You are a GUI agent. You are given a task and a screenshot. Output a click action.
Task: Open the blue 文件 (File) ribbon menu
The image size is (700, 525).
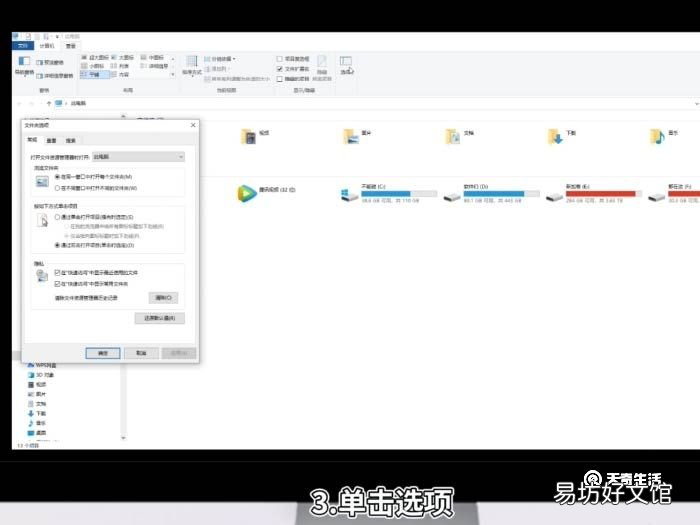pyautogui.click(x=23, y=46)
